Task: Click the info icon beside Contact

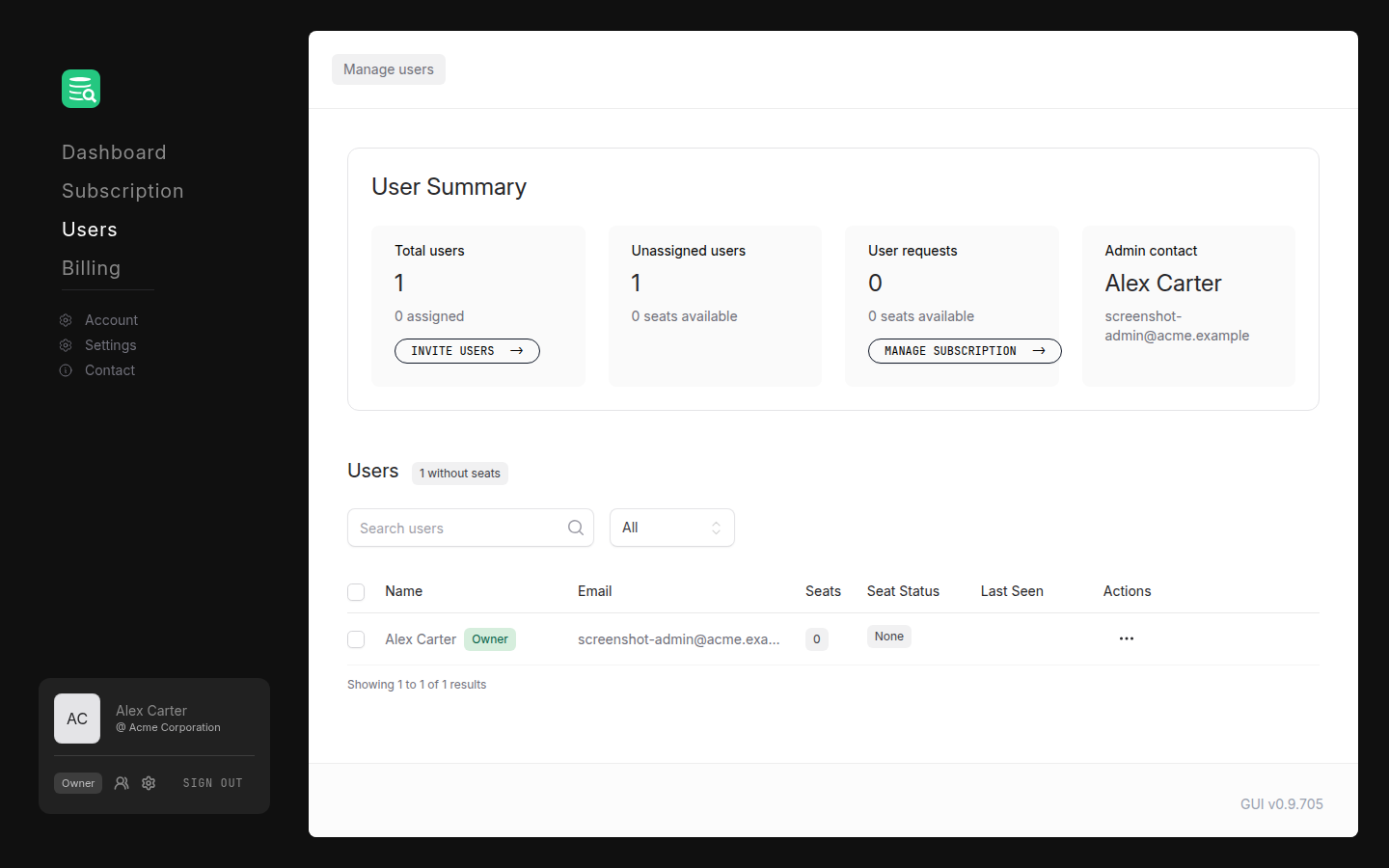Action: tap(66, 370)
